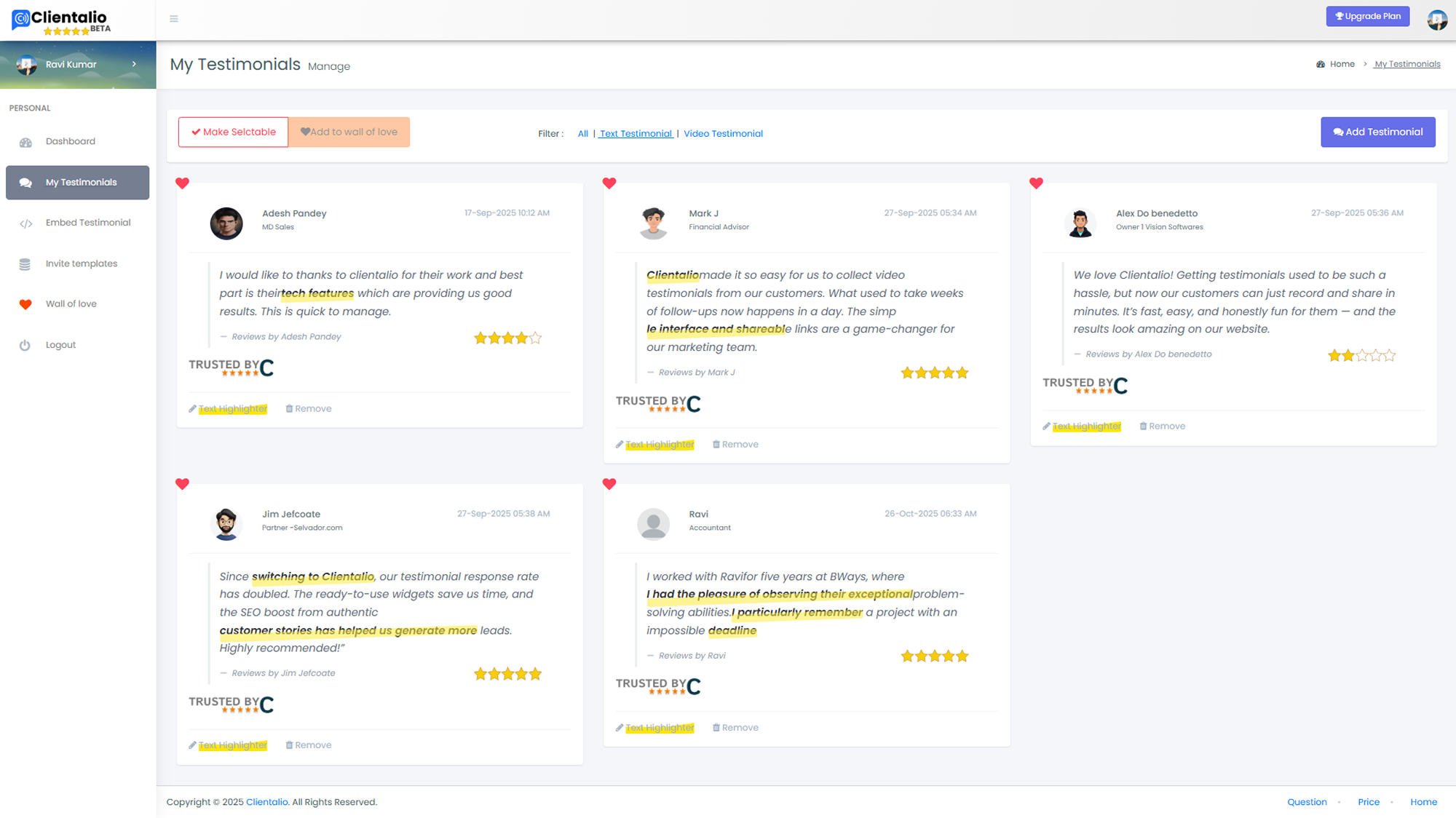Toggle heart on Mark J testimonial
The width and height of the screenshot is (1456, 818).
[x=609, y=183]
